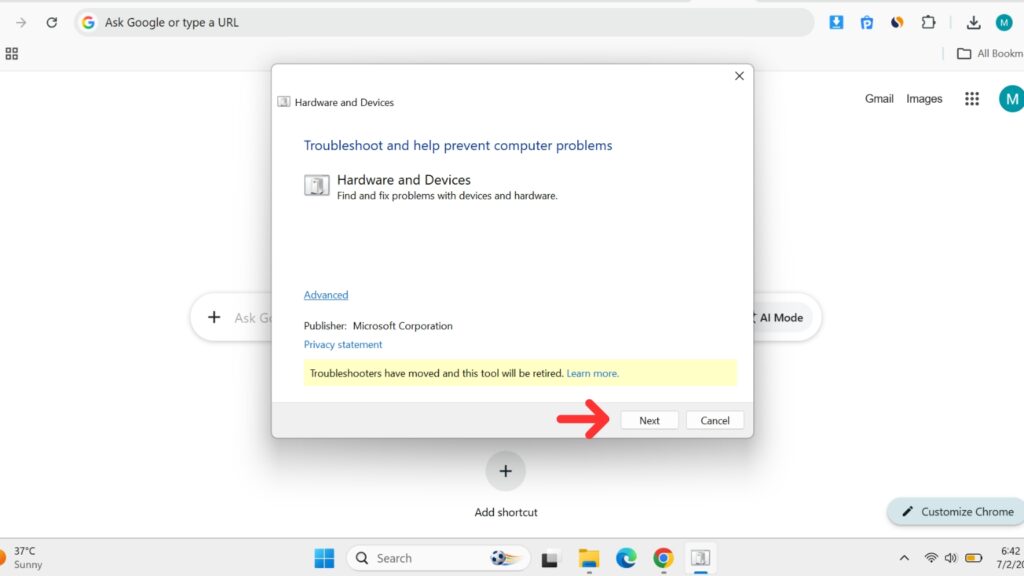Open the Privacy statement link

(343, 344)
